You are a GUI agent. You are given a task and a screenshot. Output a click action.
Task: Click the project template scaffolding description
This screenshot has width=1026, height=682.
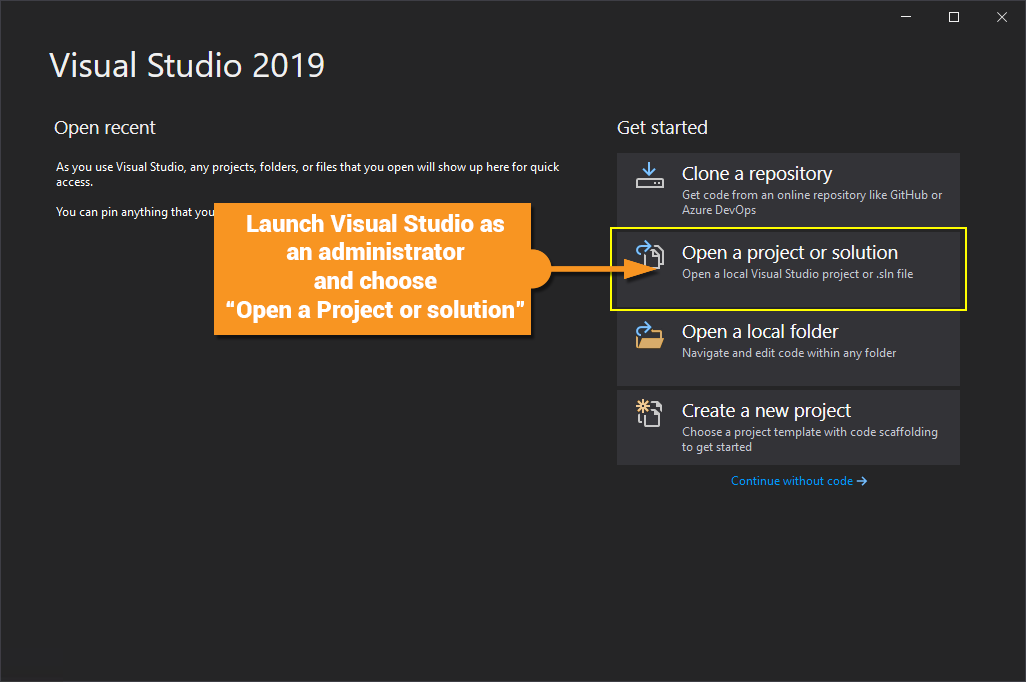click(x=809, y=439)
